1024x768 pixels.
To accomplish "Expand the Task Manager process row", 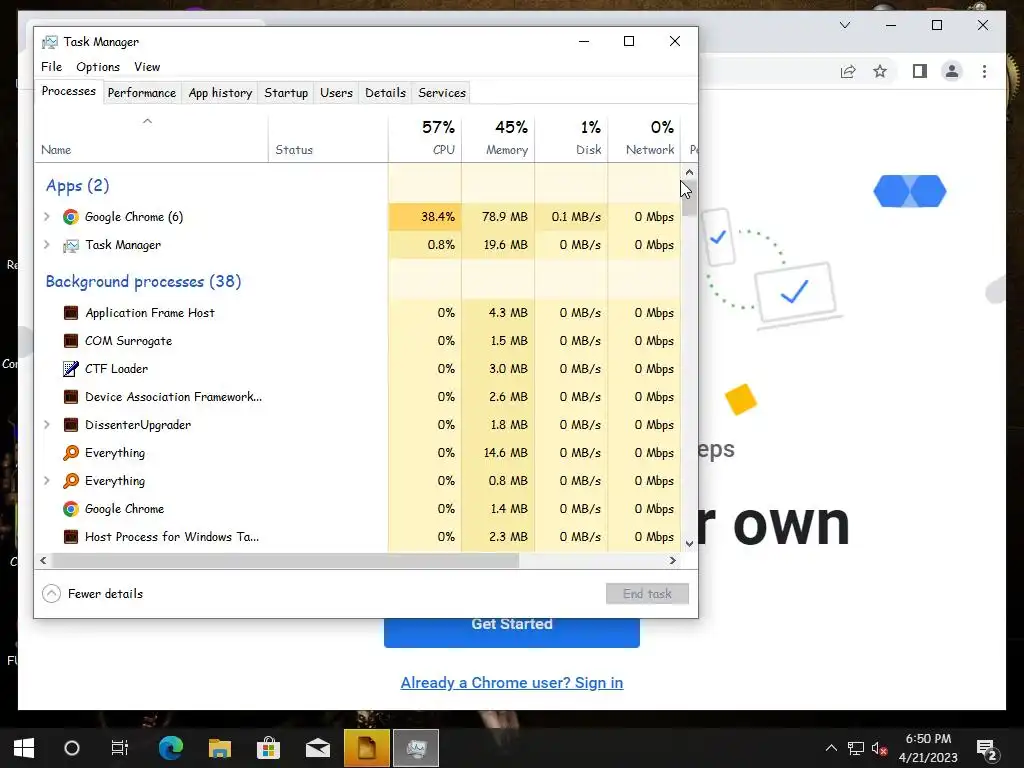I will click(x=46, y=244).
